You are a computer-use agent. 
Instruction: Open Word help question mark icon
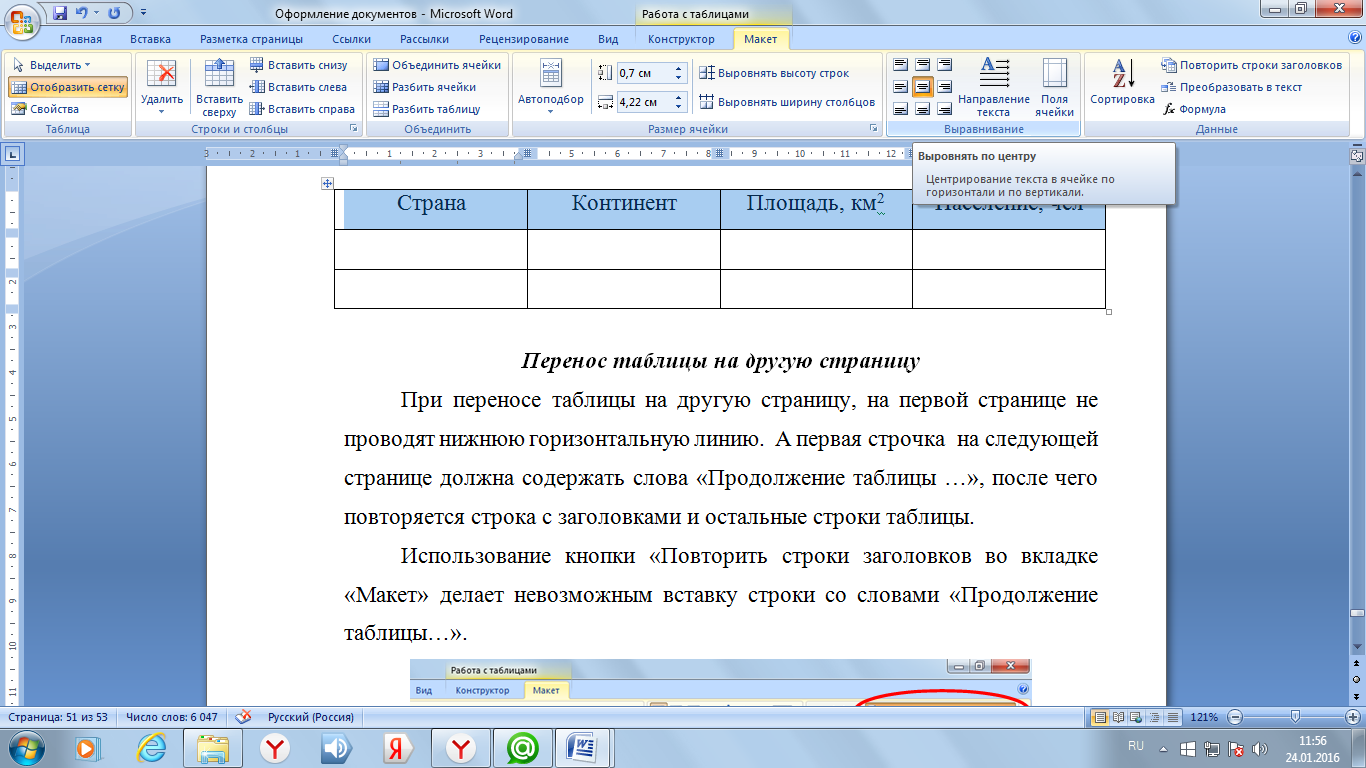click(x=1354, y=38)
